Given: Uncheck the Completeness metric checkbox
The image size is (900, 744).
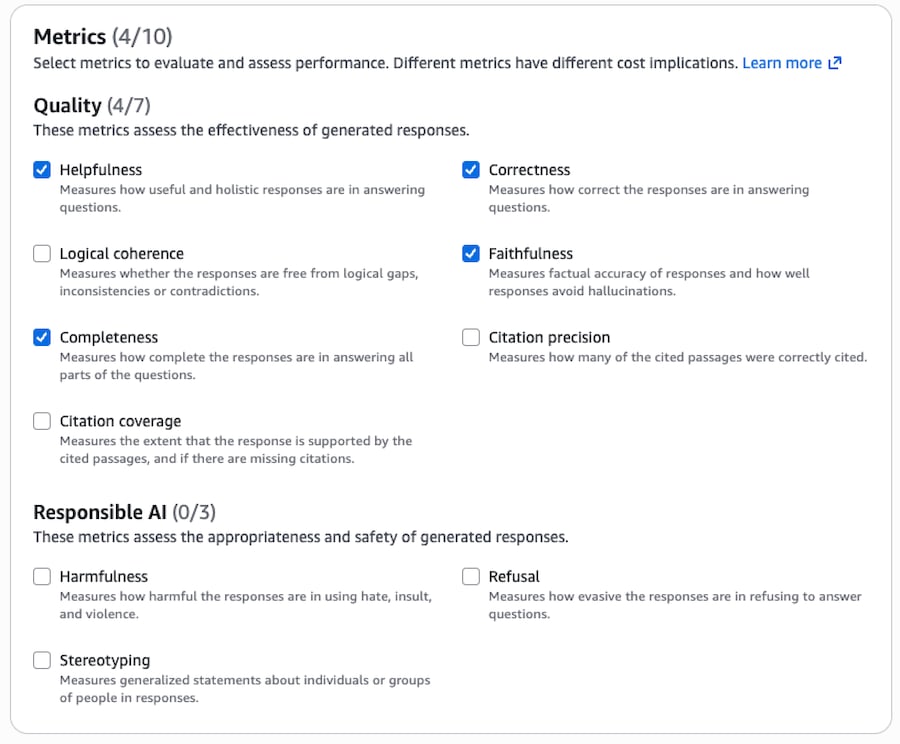Looking at the screenshot, I should pyautogui.click(x=42, y=338).
